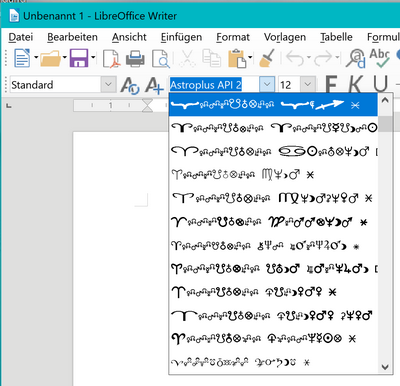Open the Einfügen menu
The height and width of the screenshot is (386, 400).
(x=181, y=37)
